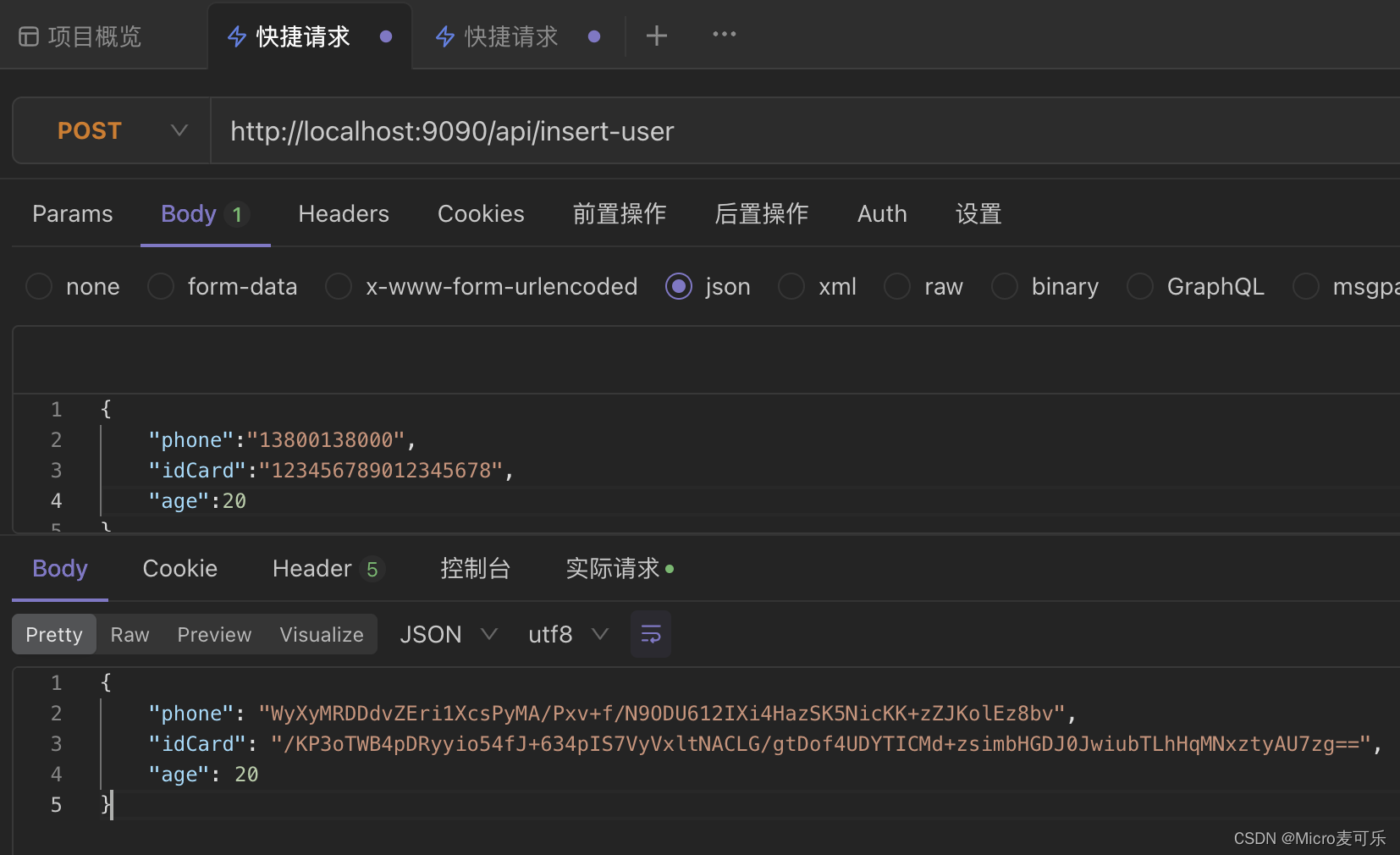Image resolution: width=1400 pixels, height=855 pixels.
Task: Open the 项目概览 tab
Action: (80, 36)
